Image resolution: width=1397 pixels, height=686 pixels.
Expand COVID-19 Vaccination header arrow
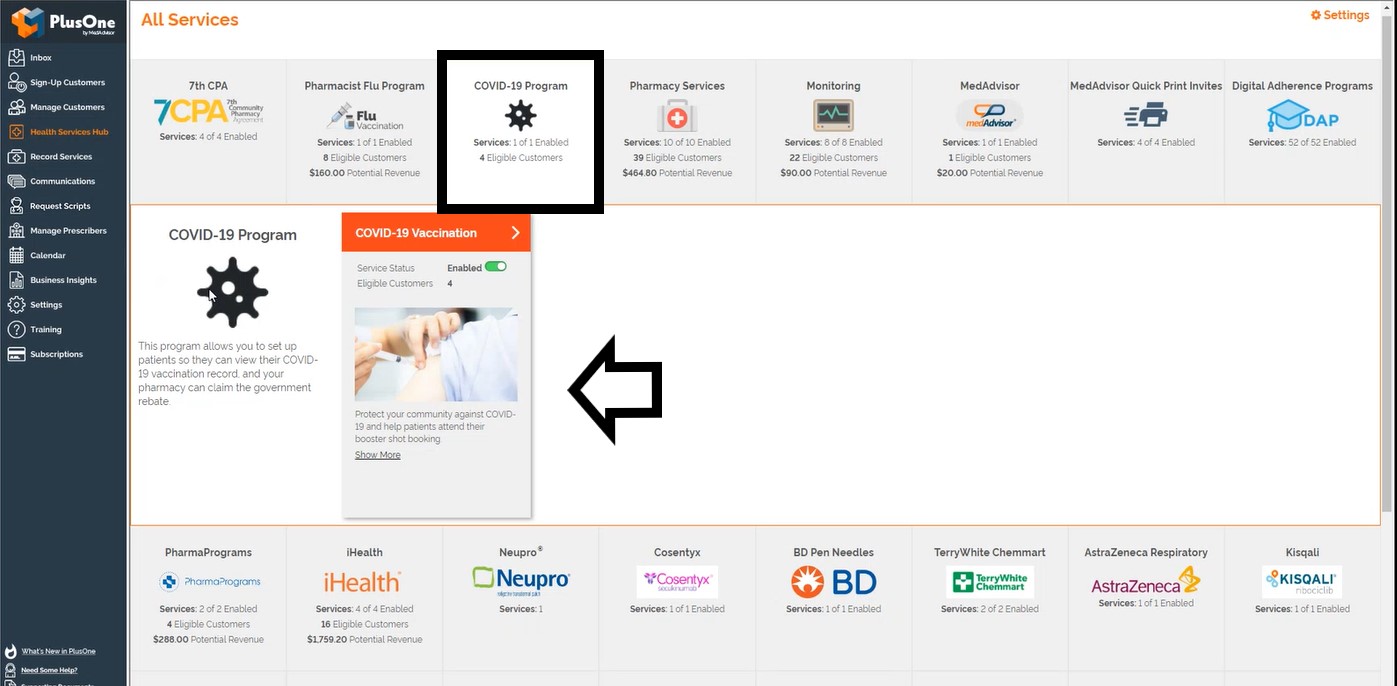[515, 233]
